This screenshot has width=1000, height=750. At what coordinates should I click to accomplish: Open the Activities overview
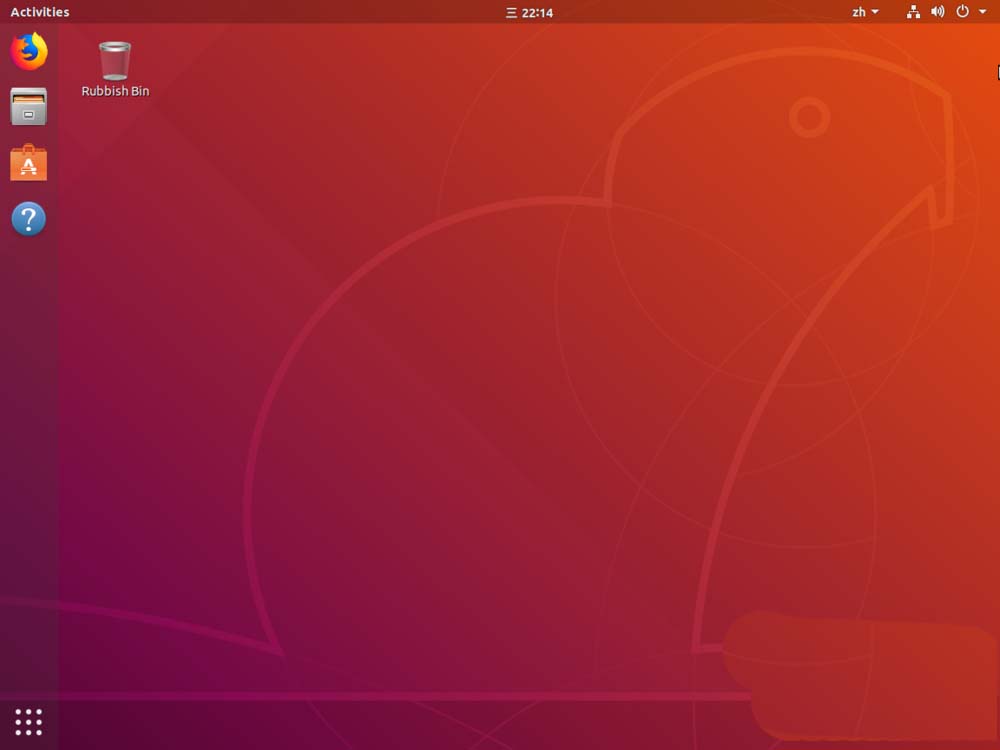pos(40,12)
